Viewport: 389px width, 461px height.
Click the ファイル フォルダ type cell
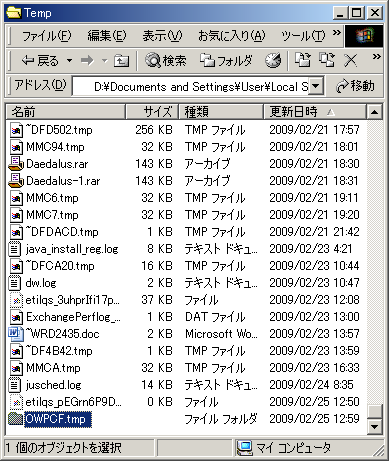(221, 419)
